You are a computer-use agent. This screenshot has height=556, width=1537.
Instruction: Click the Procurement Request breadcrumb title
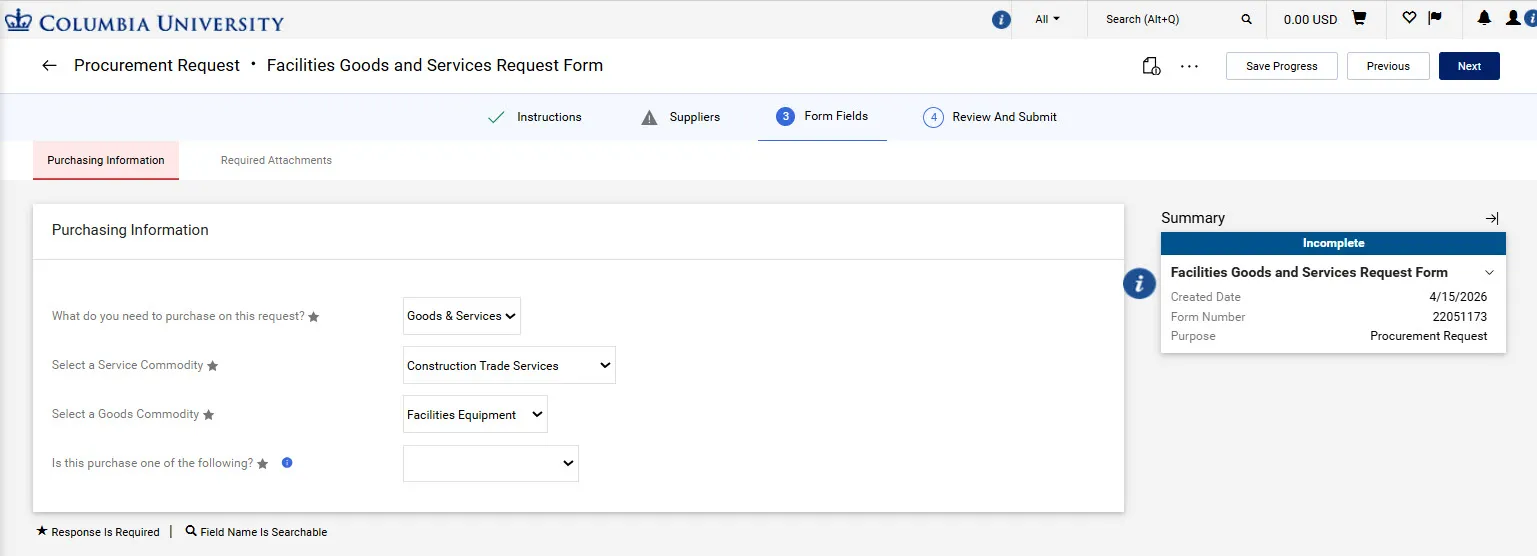tap(157, 65)
